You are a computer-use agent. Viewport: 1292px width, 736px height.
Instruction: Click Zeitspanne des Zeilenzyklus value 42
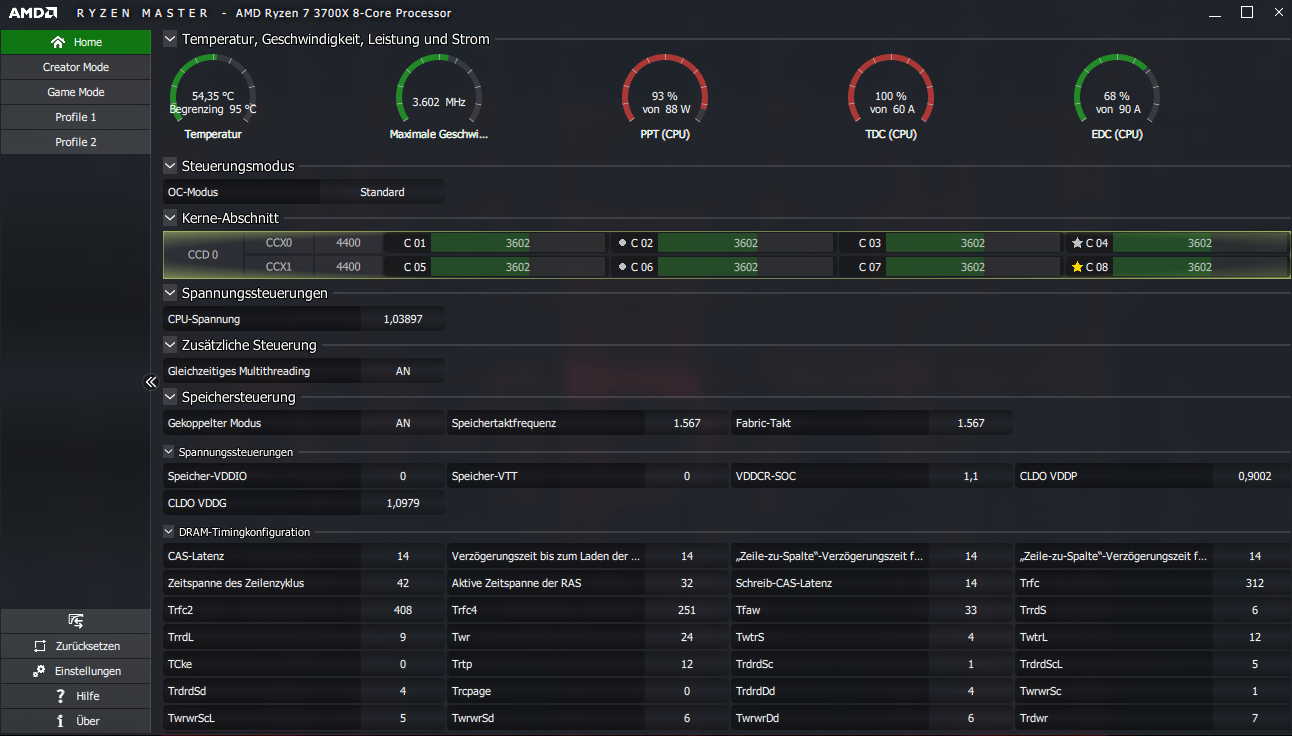click(x=403, y=583)
